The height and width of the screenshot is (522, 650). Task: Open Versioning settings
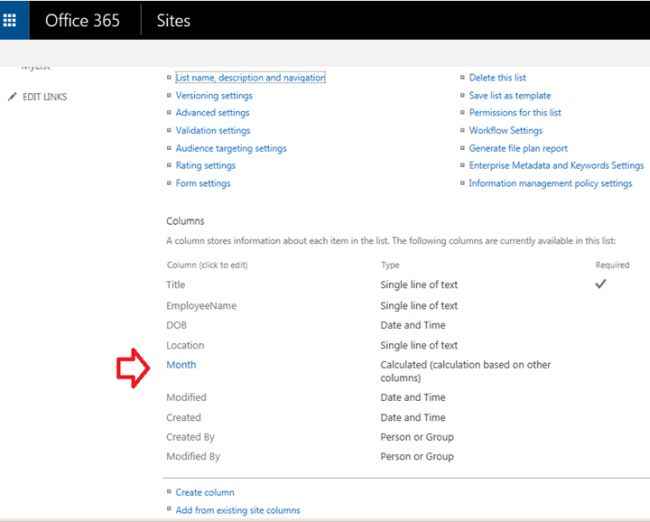(214, 96)
